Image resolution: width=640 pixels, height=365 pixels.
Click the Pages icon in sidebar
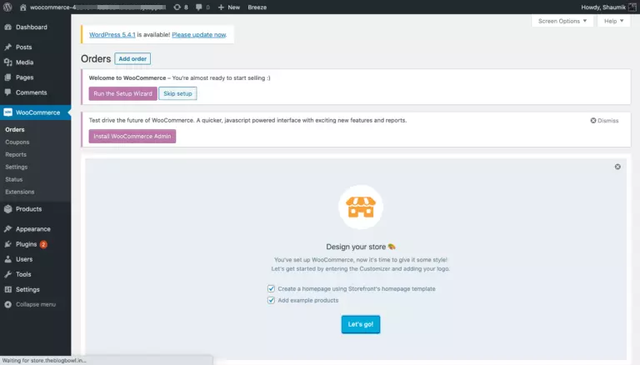(x=8, y=77)
